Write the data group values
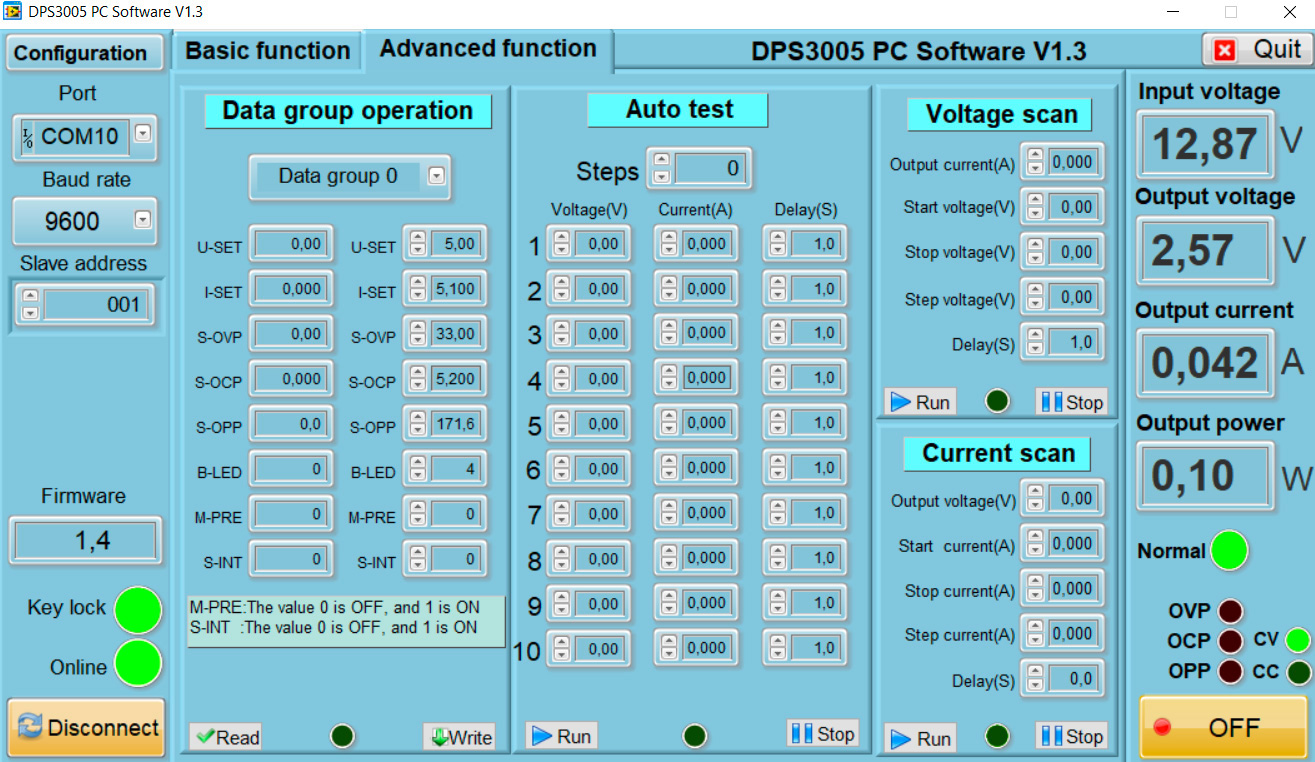1315x762 pixels. click(459, 737)
